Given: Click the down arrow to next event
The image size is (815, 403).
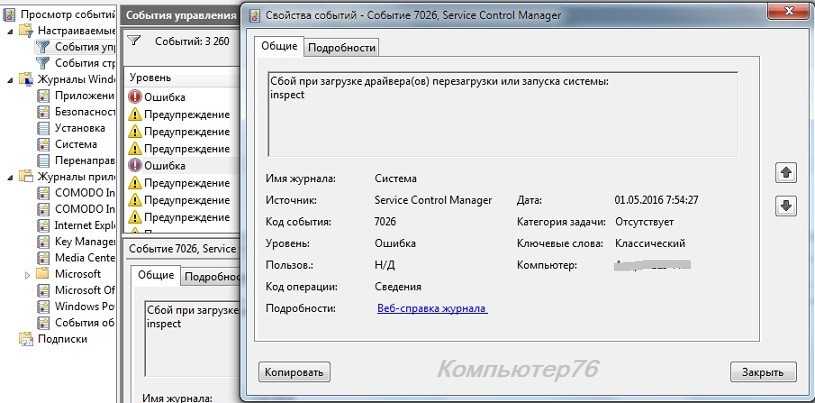Looking at the screenshot, I should (786, 205).
